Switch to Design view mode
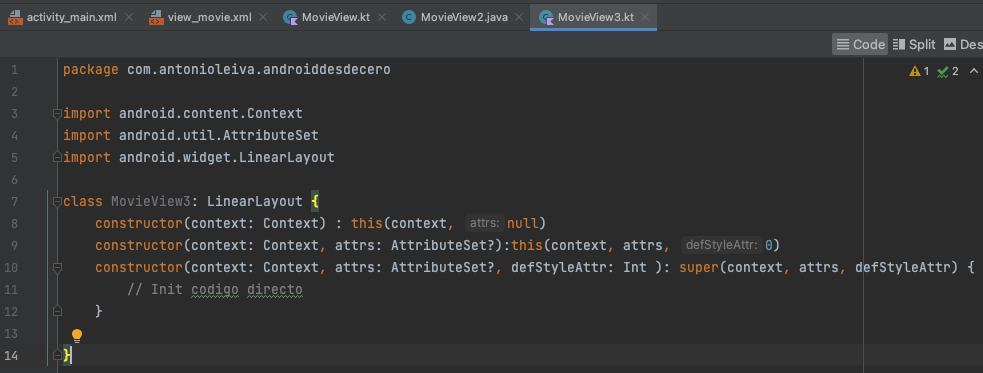983x373 pixels. click(x=962, y=45)
